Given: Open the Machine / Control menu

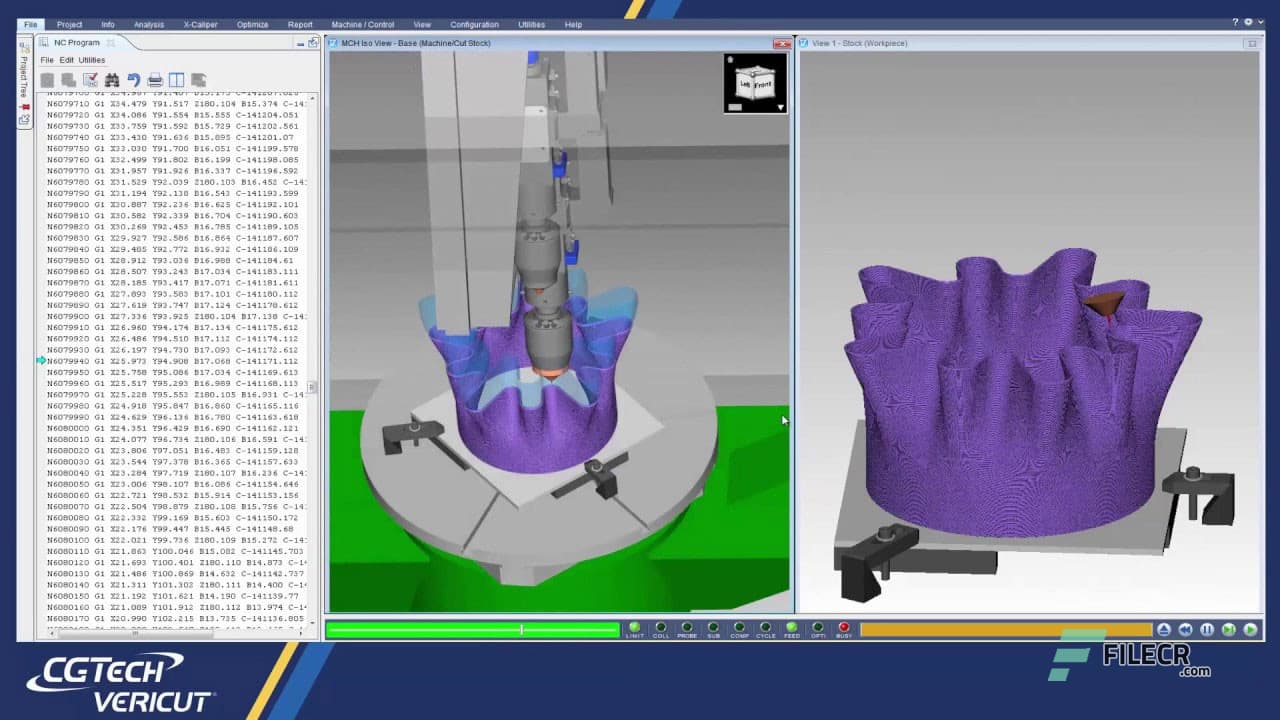Looking at the screenshot, I should point(362,24).
